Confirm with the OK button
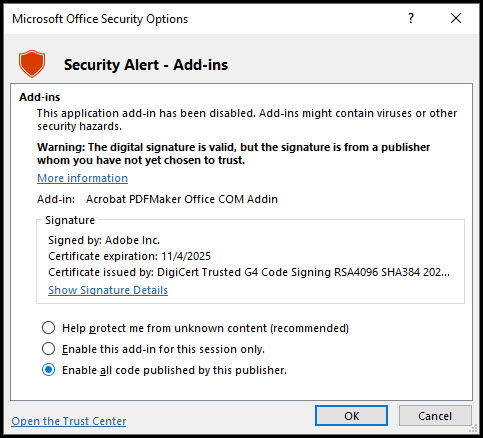Viewport: 483px width, 438px height. (351, 416)
